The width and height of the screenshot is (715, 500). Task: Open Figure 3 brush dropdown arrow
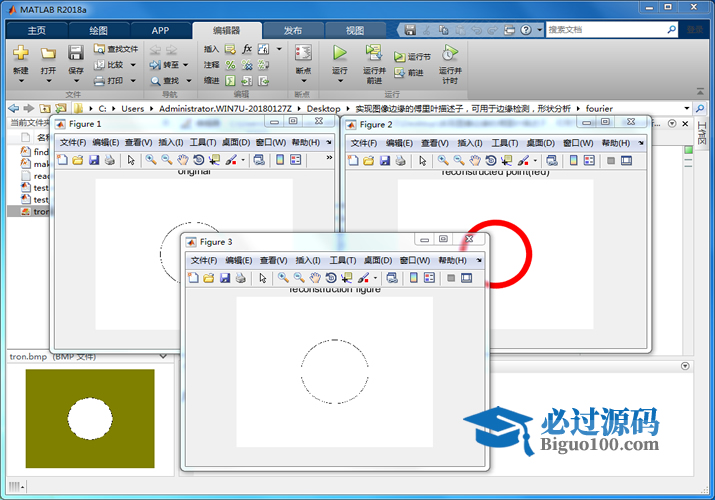375,278
